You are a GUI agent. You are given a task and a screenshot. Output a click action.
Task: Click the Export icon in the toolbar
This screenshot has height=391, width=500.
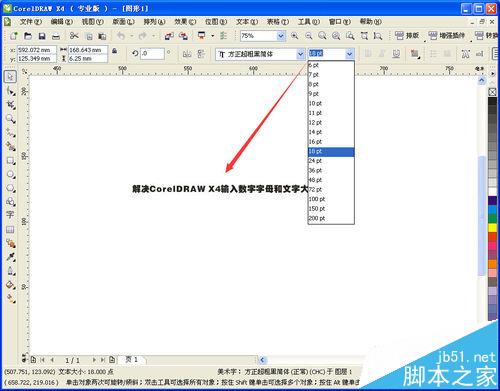(183, 36)
